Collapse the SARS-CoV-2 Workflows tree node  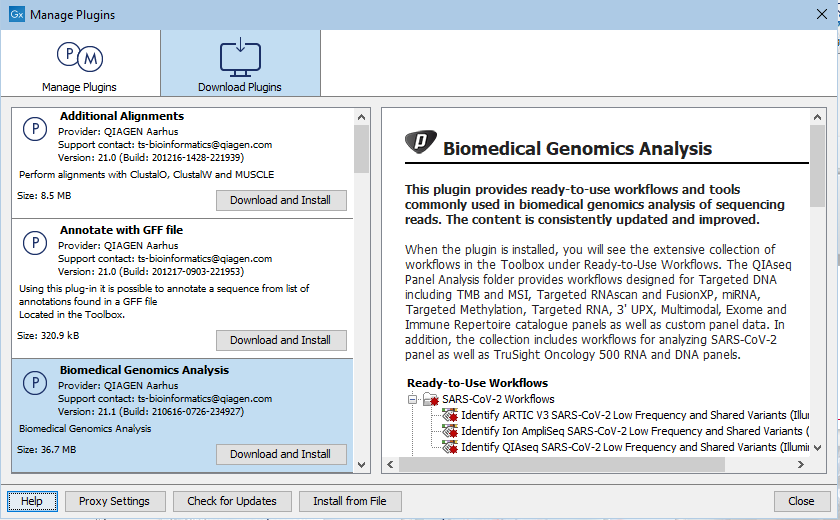[413, 399]
